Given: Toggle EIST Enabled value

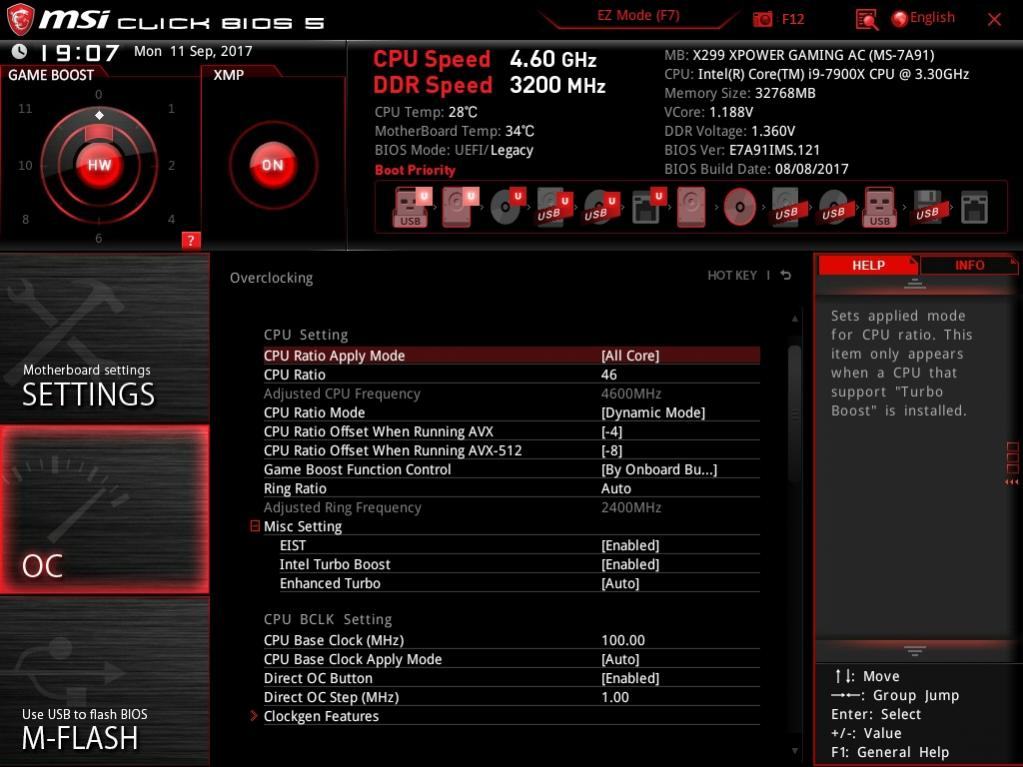Looking at the screenshot, I should (x=630, y=545).
